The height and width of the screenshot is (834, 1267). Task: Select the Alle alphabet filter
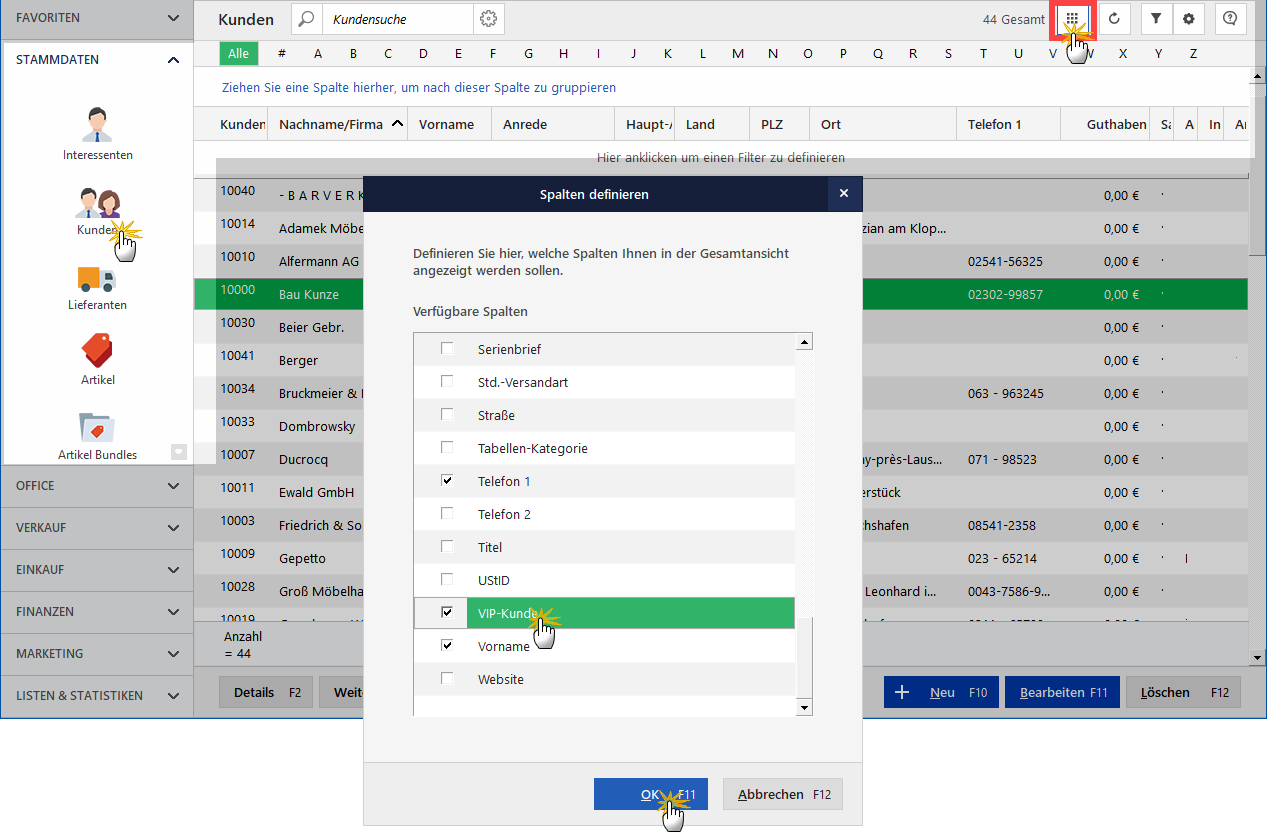(x=238, y=54)
